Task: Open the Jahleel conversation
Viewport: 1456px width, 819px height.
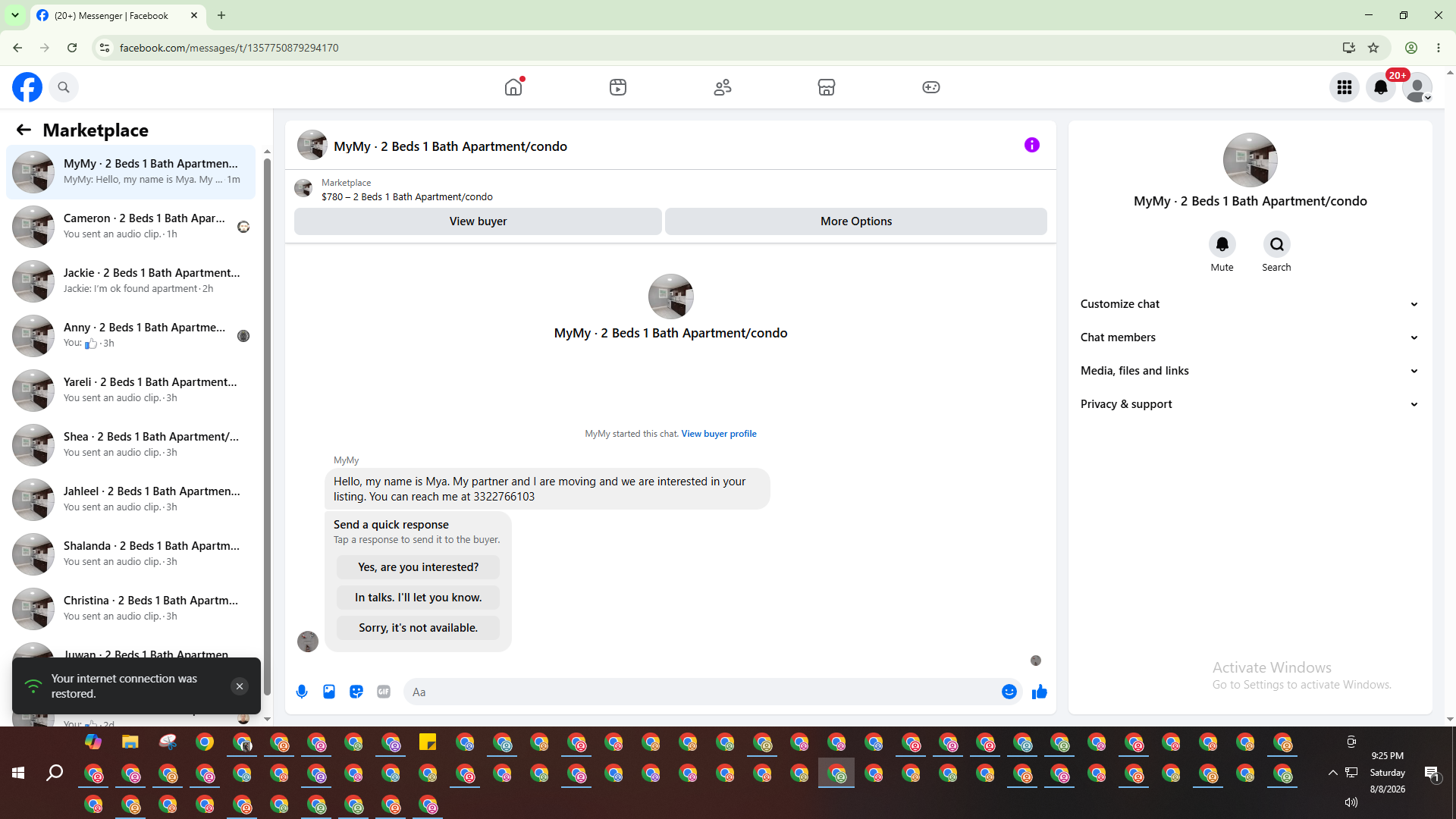Action: [131, 500]
